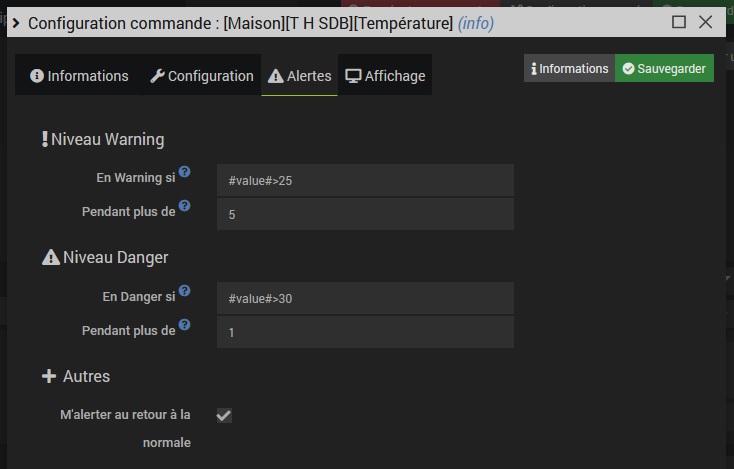The image size is (734, 469).
Task: Click the 'En Danger si' condition field
Action: (365, 299)
